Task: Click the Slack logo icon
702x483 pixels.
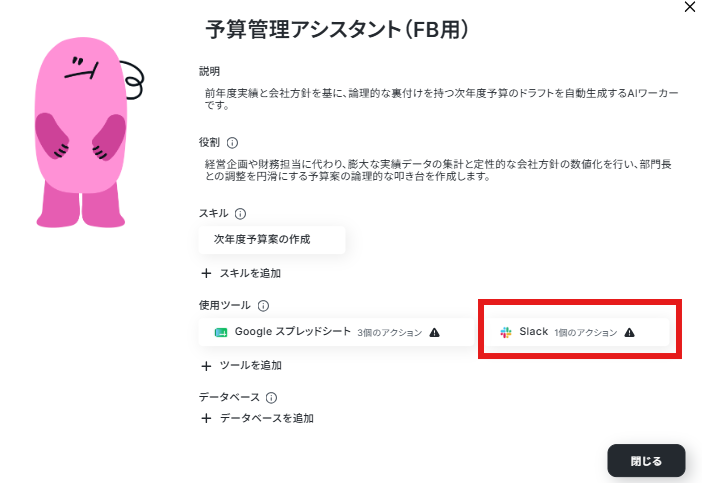Action: coord(506,333)
